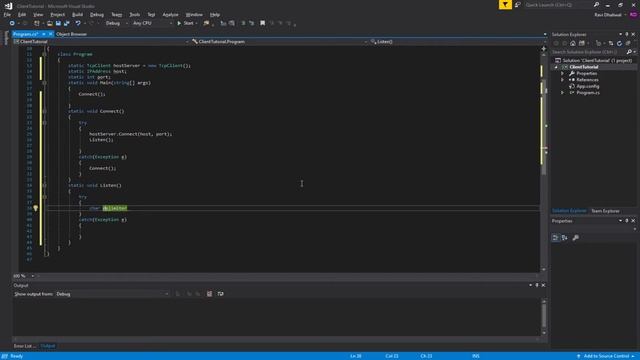Toggle bookmark icon in toolbar
The image size is (640, 360).
tap(262, 23)
